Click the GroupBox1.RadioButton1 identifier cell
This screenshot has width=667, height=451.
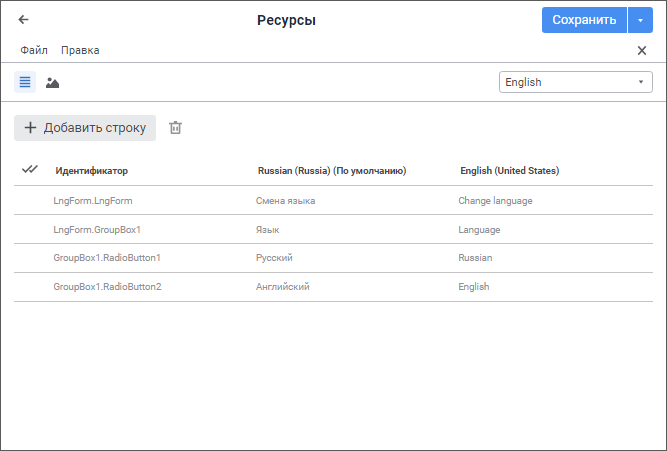(107, 258)
